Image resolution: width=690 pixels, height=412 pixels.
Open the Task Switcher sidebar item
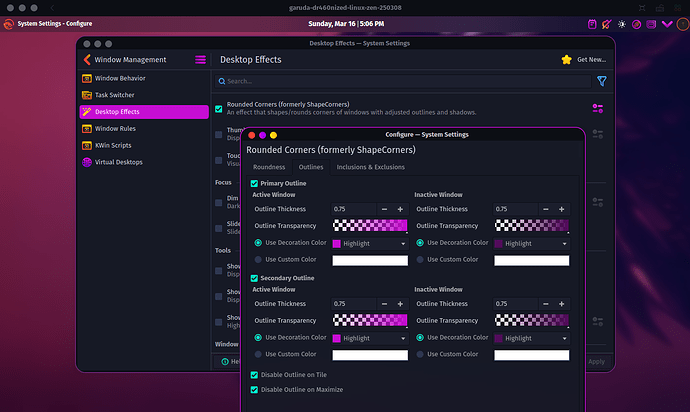tap(144, 95)
